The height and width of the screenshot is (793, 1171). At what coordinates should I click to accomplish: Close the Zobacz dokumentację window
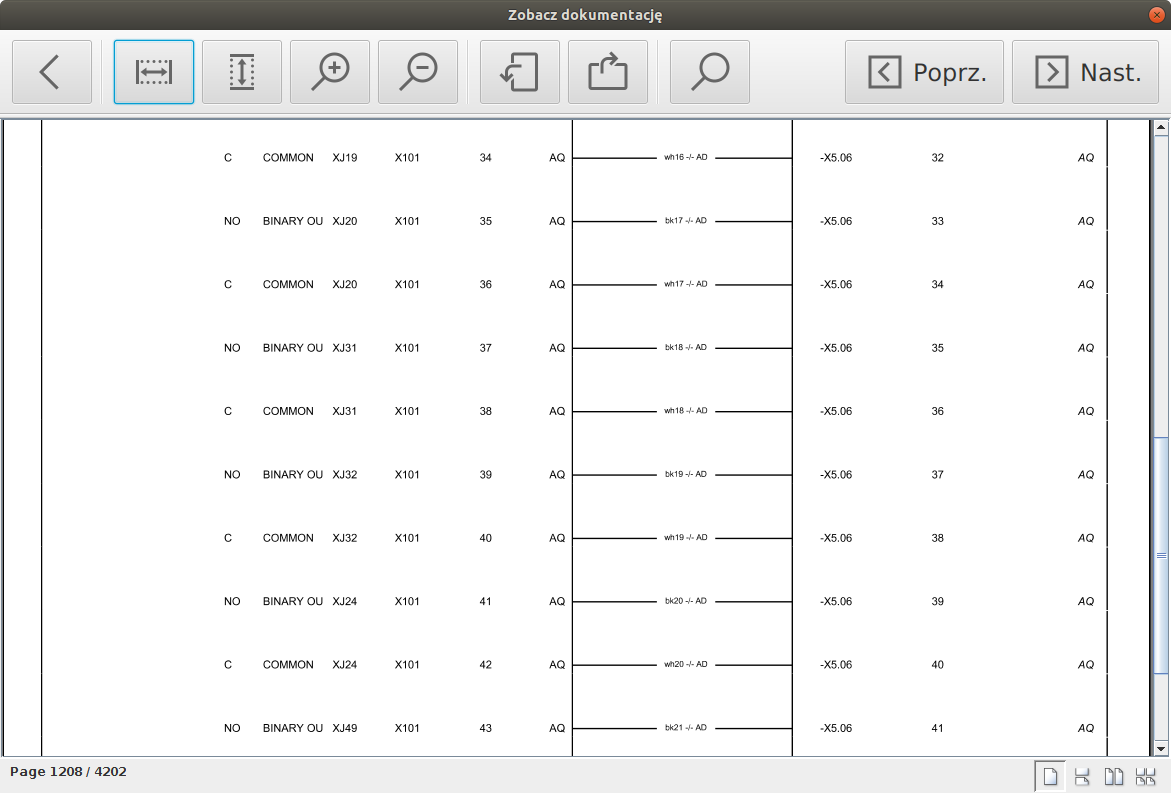click(1156, 14)
